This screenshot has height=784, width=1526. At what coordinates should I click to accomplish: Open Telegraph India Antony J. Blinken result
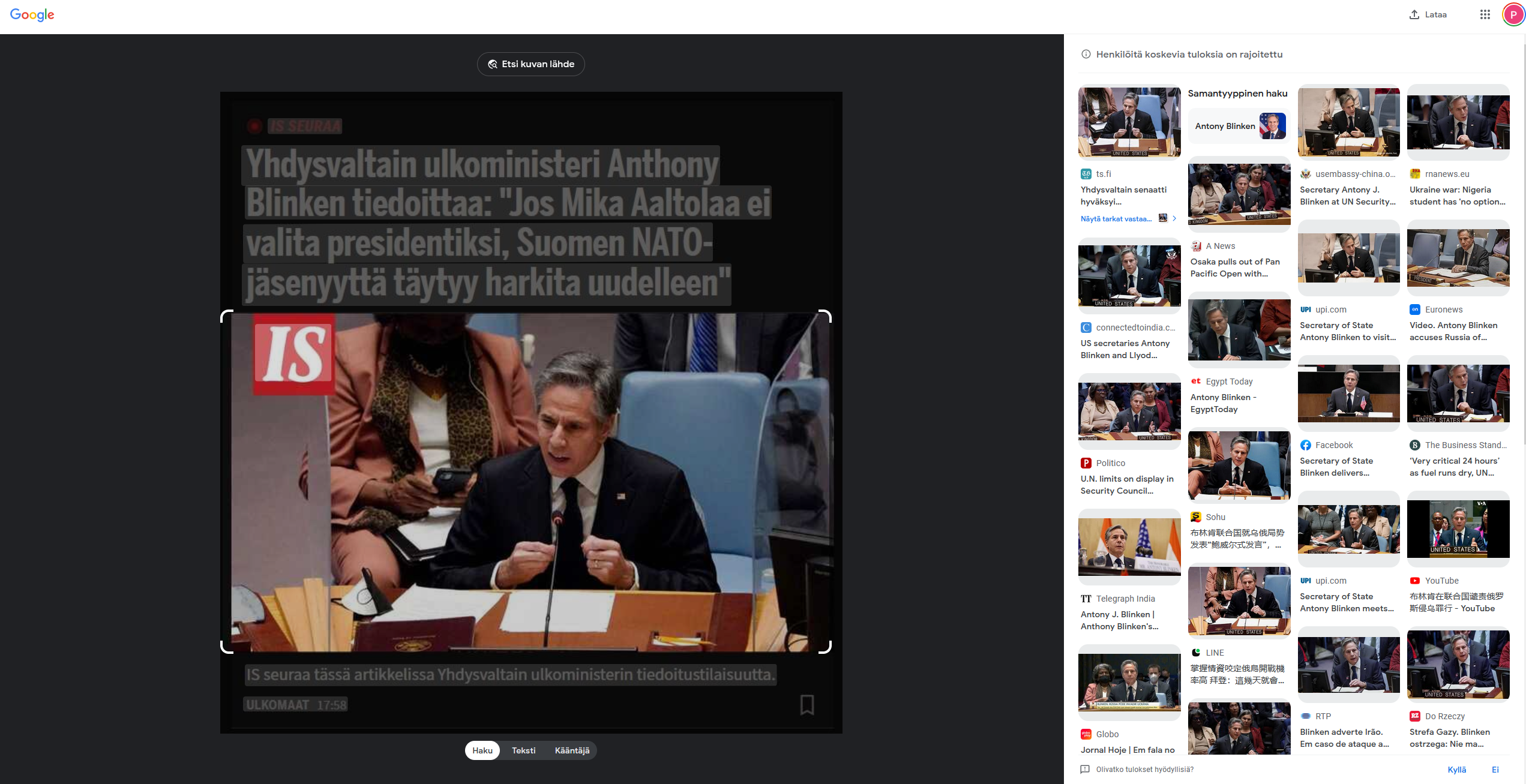tap(1120, 620)
